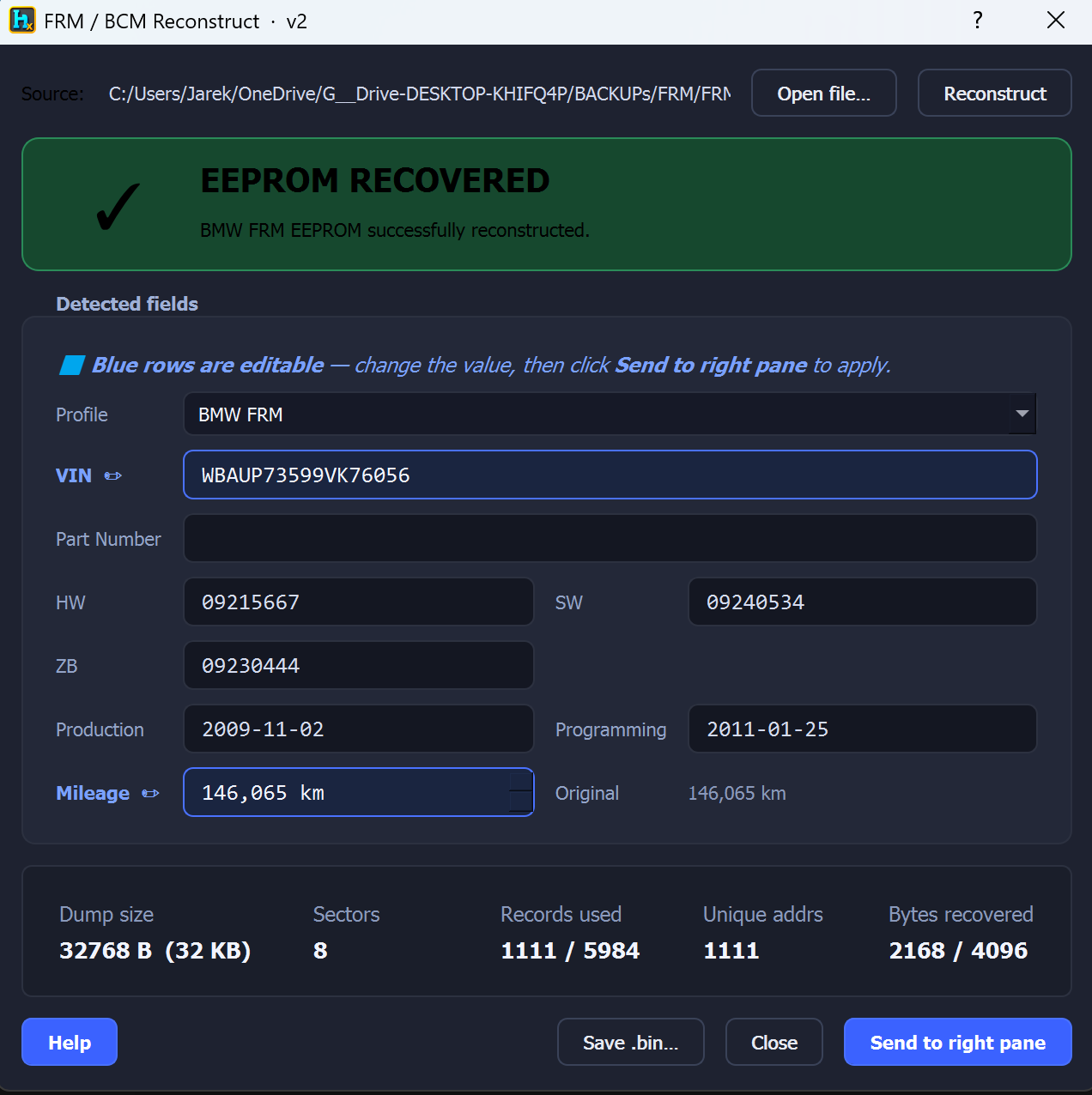Click into the empty Part Number field
This screenshot has height=1095, width=1092.
pos(610,538)
